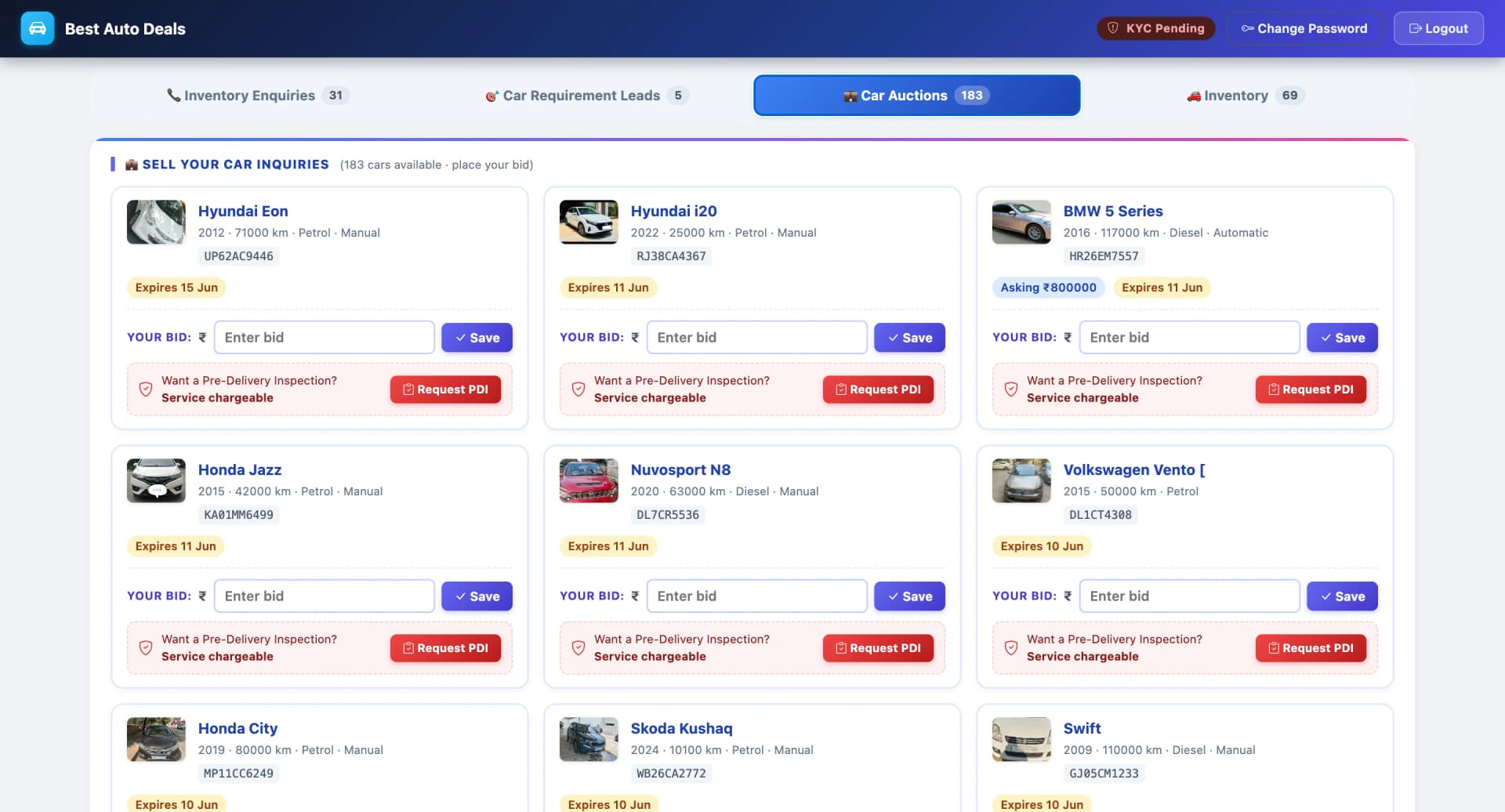
Task: Click the BMW 5 Series car title
Action: [x=1113, y=211]
